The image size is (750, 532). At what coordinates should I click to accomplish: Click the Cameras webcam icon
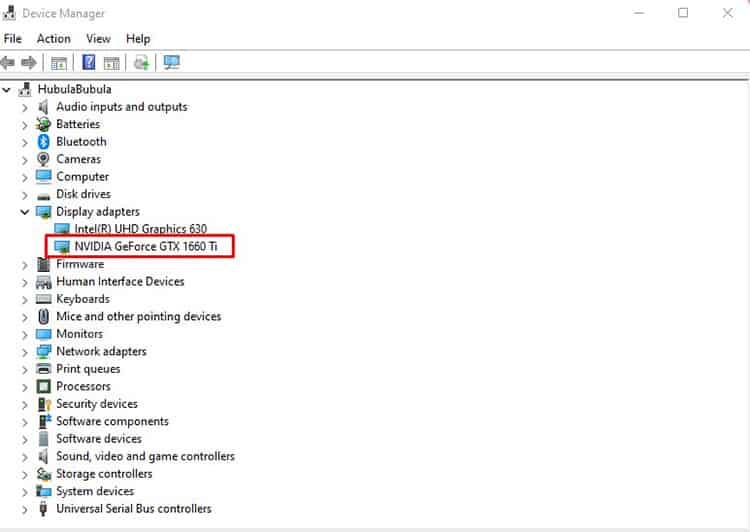point(43,159)
